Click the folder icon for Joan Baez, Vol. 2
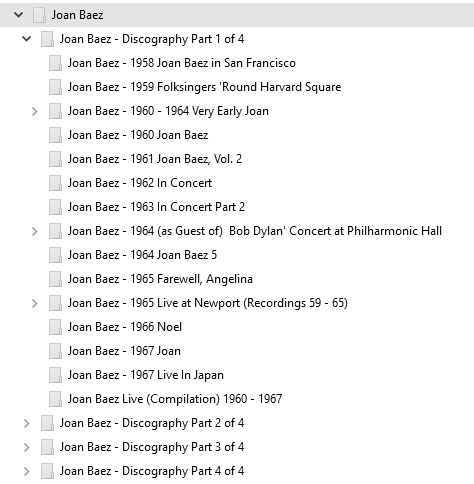This screenshot has height=484, width=474. [x=55, y=159]
